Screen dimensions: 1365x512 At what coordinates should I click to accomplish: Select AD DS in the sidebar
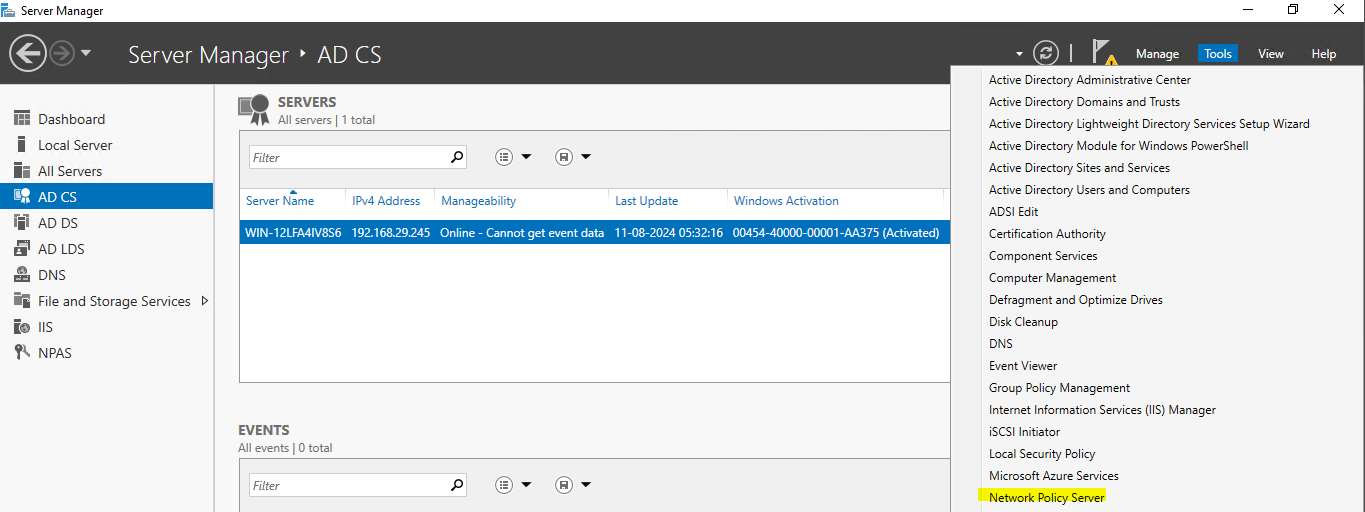tap(58, 223)
